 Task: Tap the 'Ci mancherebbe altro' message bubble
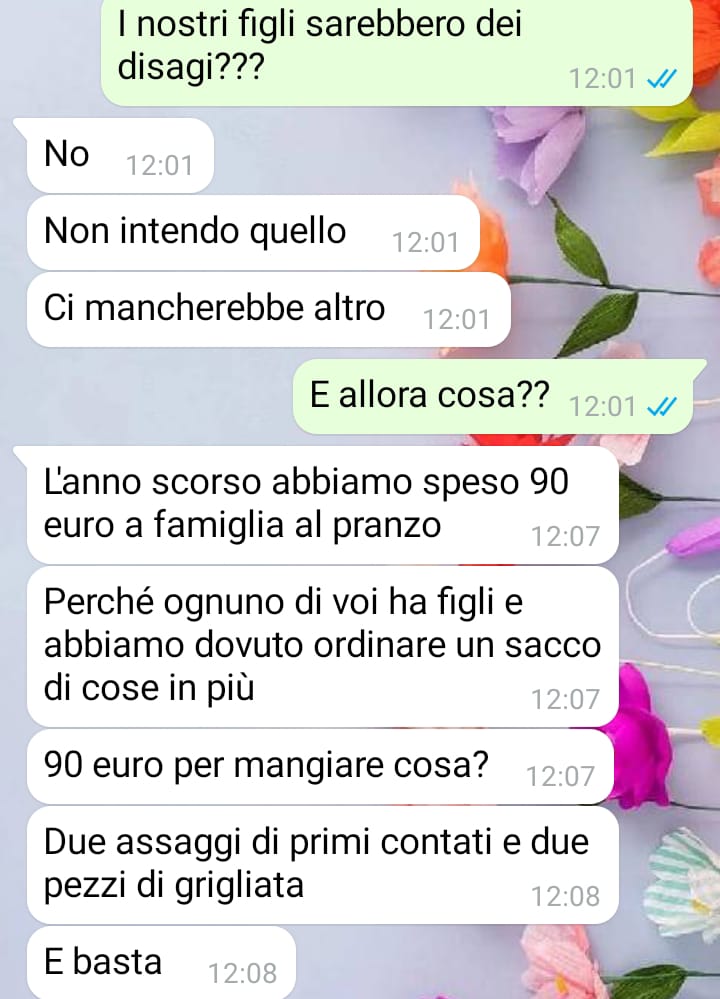(x=268, y=309)
